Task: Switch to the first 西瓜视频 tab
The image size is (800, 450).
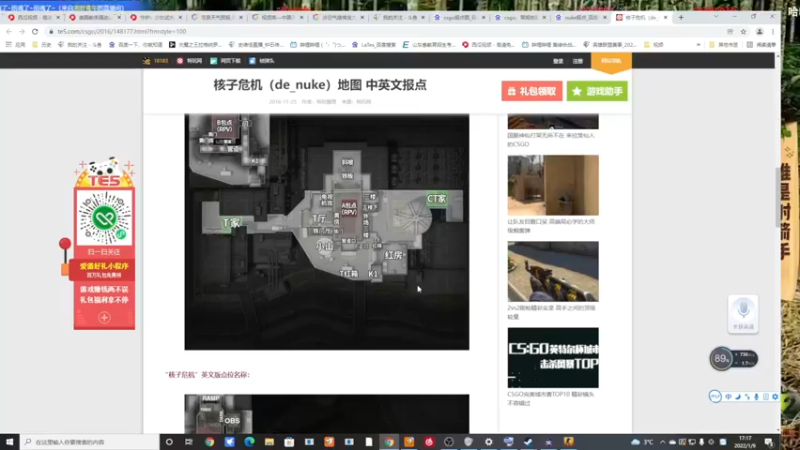Action: [34, 17]
